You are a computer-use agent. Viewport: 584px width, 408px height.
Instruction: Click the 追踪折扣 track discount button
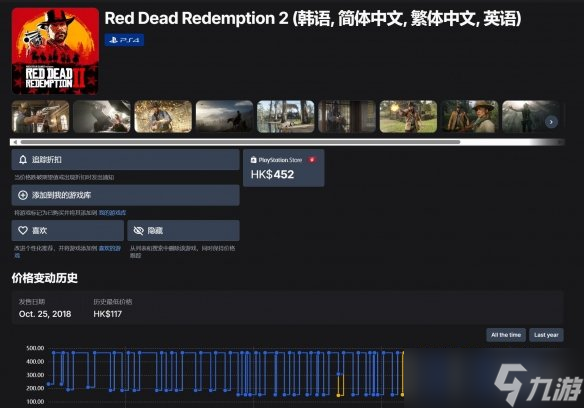pos(126,160)
